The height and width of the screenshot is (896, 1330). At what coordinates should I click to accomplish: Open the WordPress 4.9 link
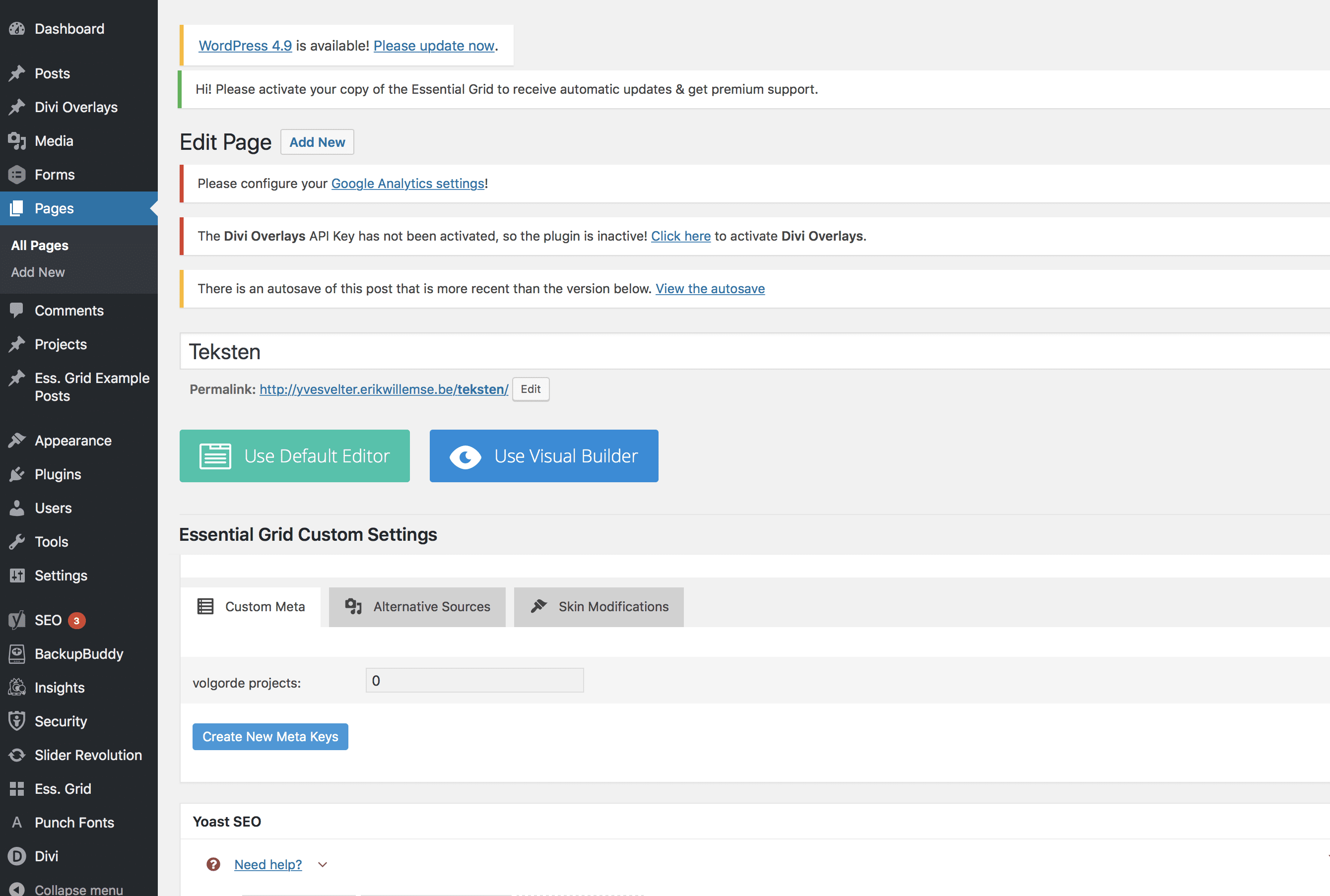245,46
